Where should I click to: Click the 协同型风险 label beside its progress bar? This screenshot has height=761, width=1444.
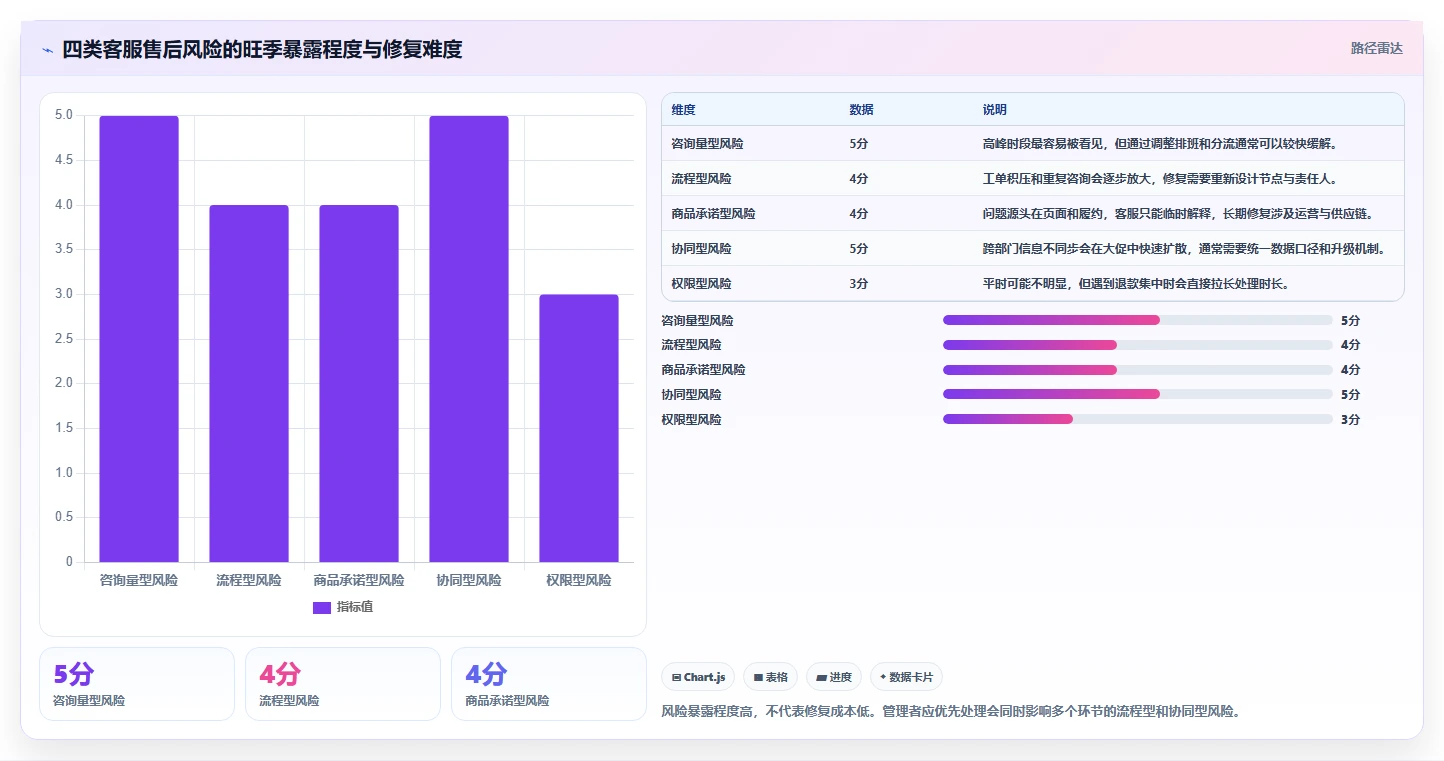(691, 394)
